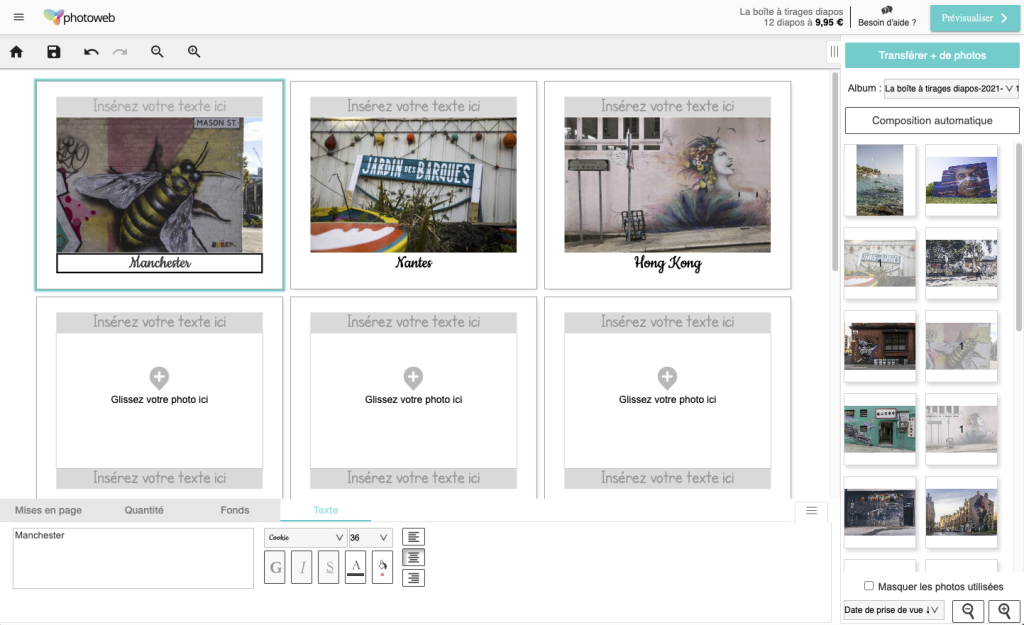The width and height of the screenshot is (1024, 625).
Task: Undo the last action
Action: click(x=91, y=52)
